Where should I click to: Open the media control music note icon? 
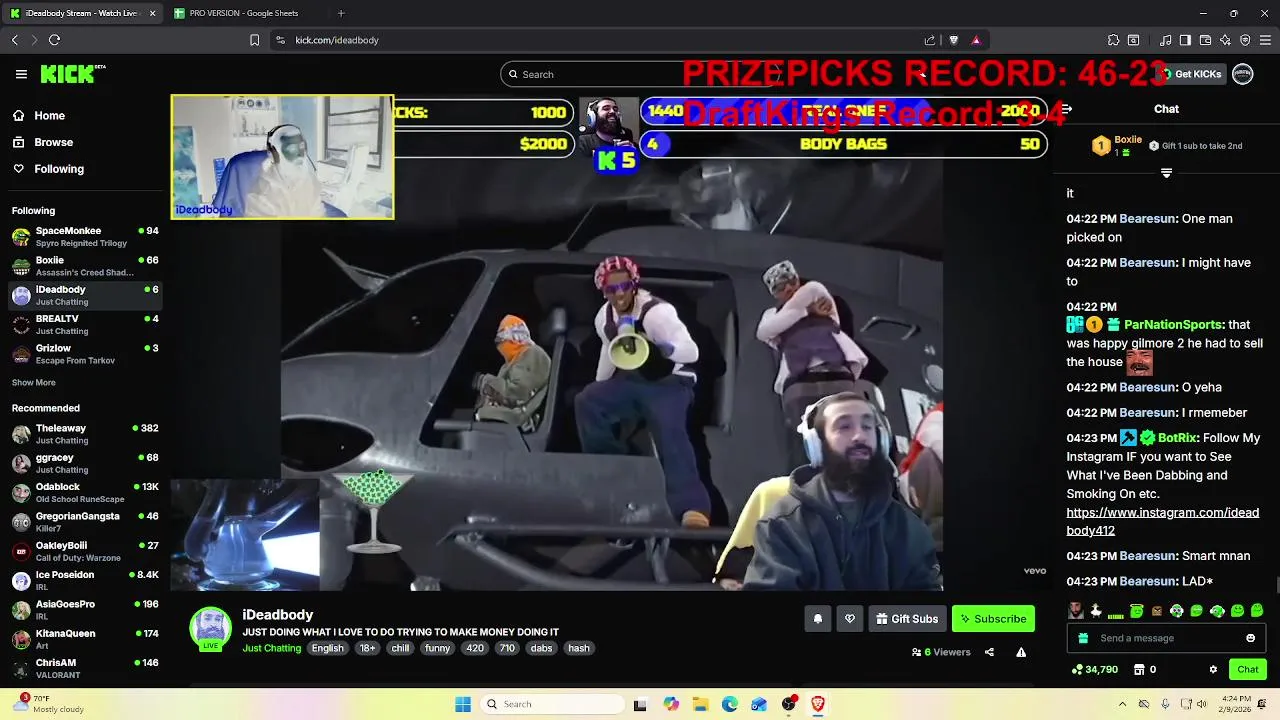coord(1165,40)
